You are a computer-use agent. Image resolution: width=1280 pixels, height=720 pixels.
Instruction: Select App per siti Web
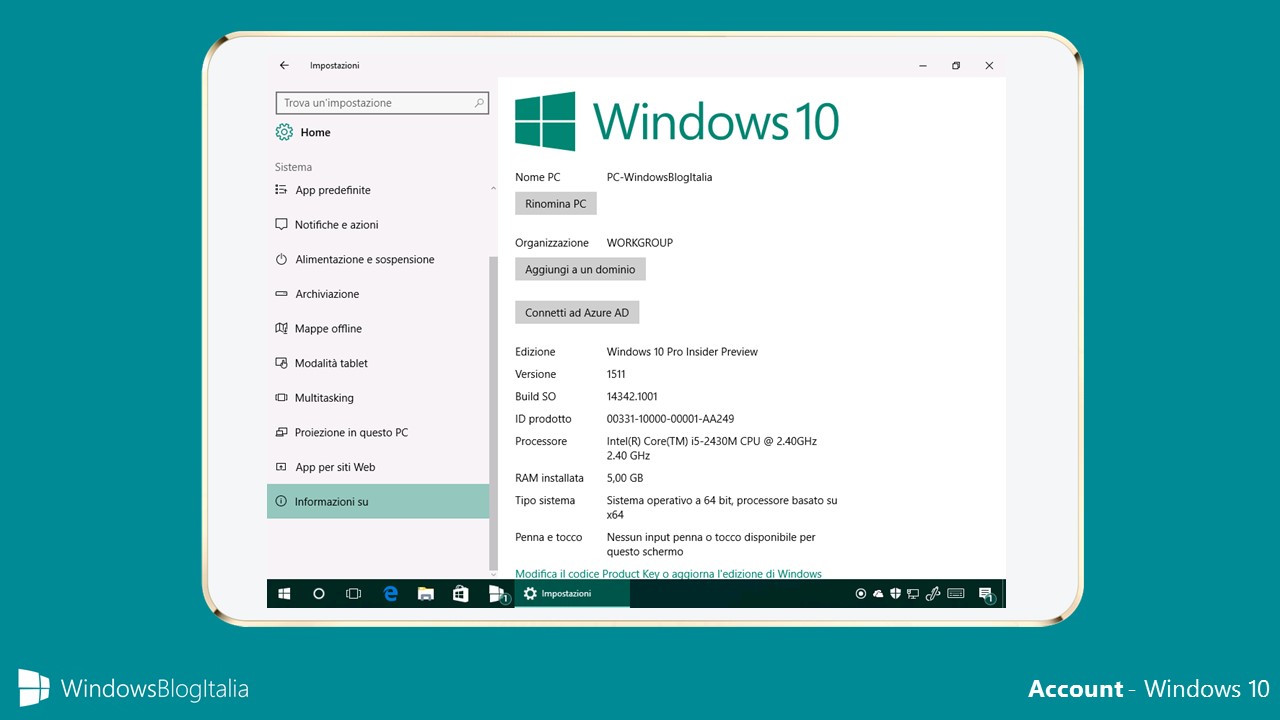[x=378, y=467]
